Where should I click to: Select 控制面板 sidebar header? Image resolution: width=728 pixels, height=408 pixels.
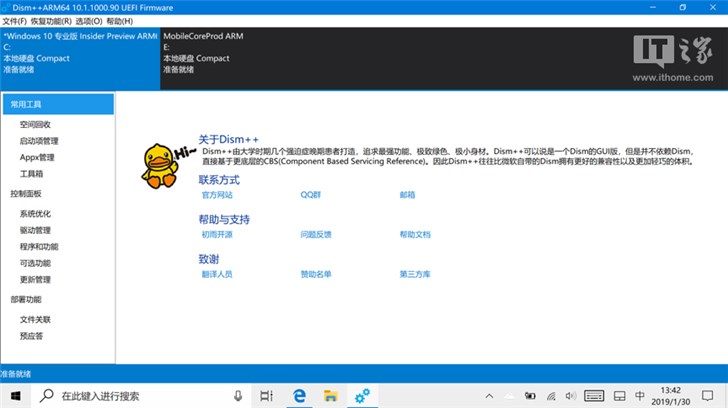[26, 194]
